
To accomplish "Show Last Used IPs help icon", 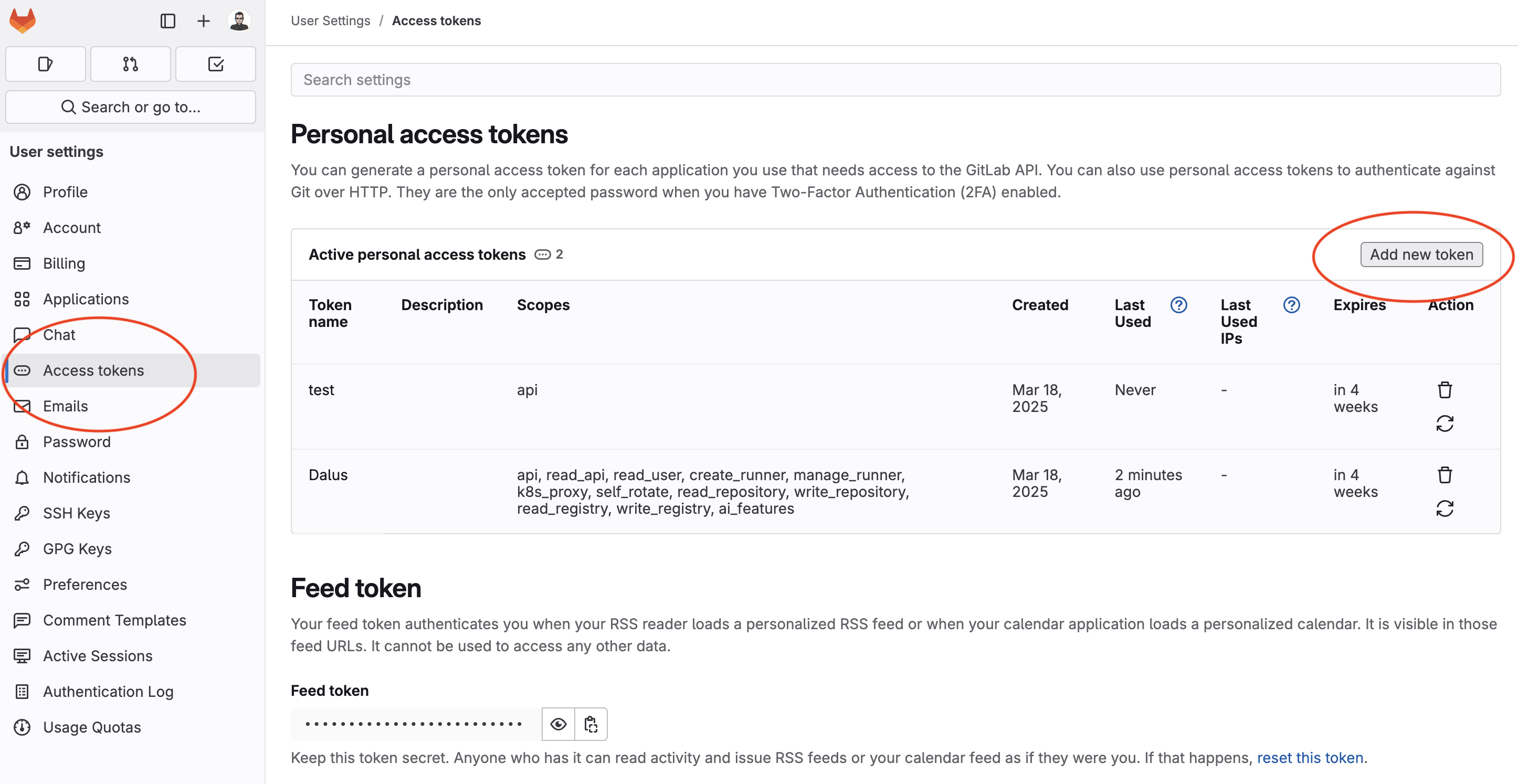I will [1291, 305].
